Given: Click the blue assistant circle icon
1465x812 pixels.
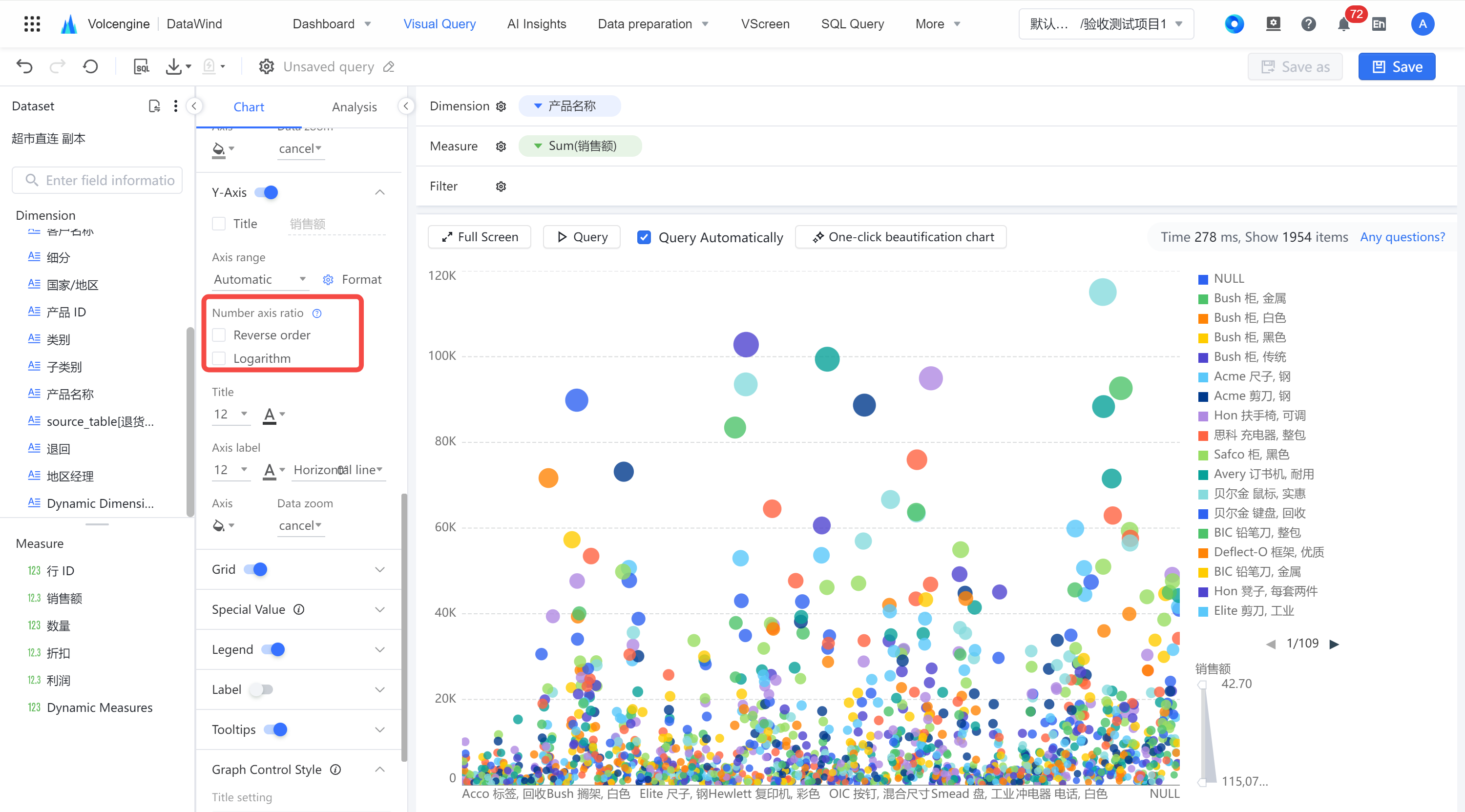Looking at the screenshot, I should 1234,23.
